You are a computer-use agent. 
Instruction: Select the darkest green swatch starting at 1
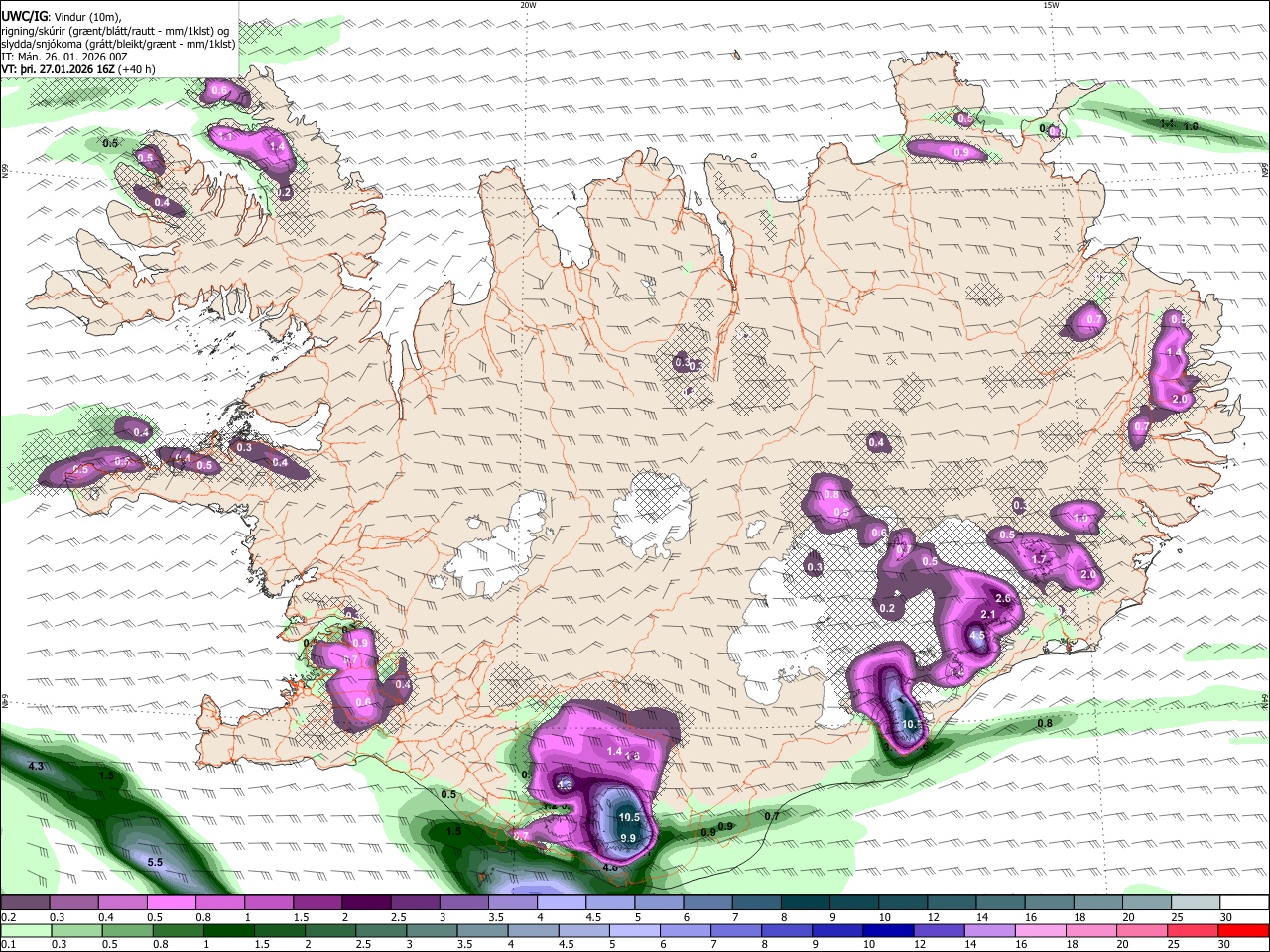coord(228,930)
